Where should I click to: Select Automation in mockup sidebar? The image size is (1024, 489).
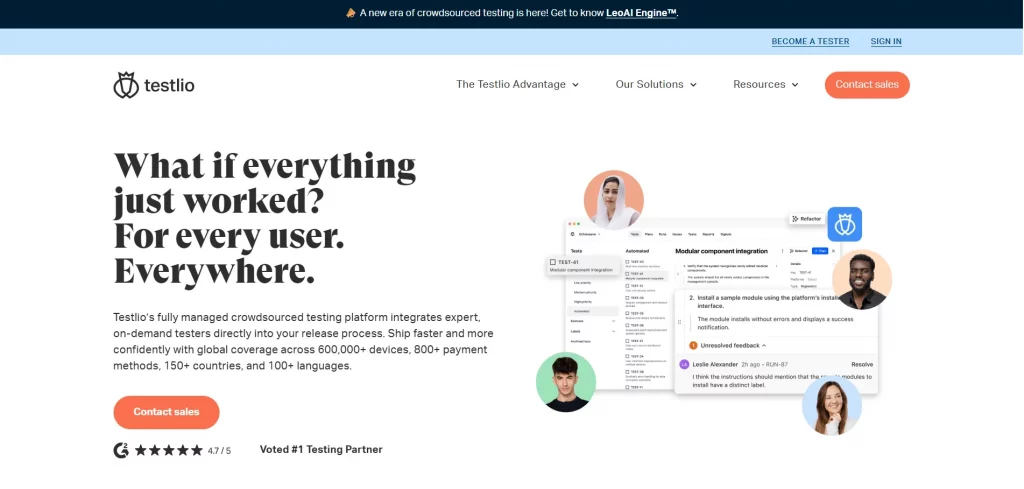(593, 311)
